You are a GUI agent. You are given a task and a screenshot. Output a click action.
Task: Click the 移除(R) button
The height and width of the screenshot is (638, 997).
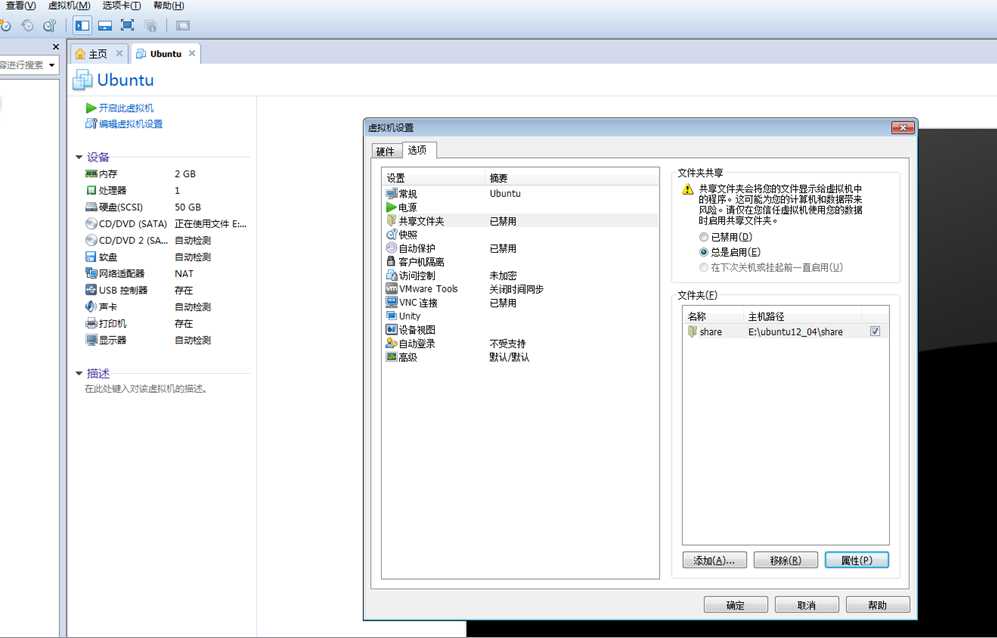tap(785, 560)
